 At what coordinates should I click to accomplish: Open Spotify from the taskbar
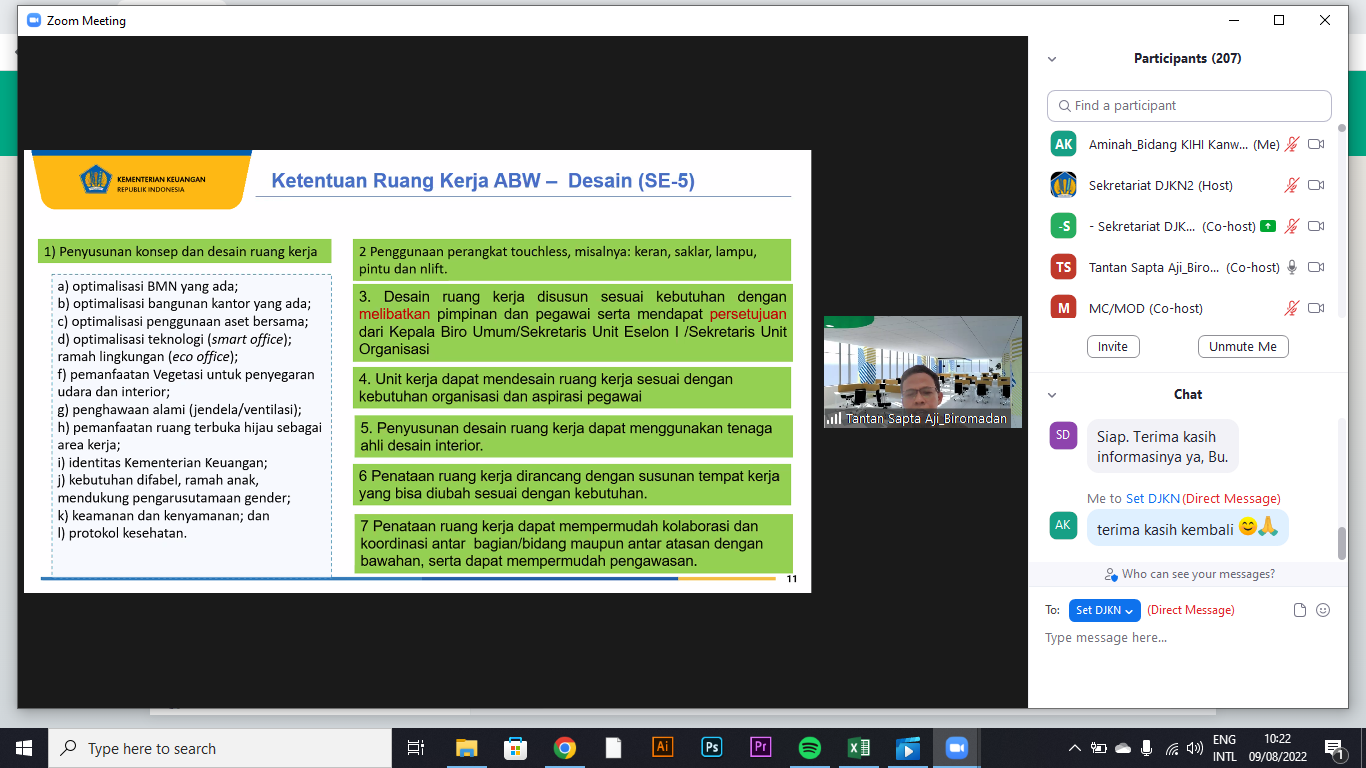point(810,748)
